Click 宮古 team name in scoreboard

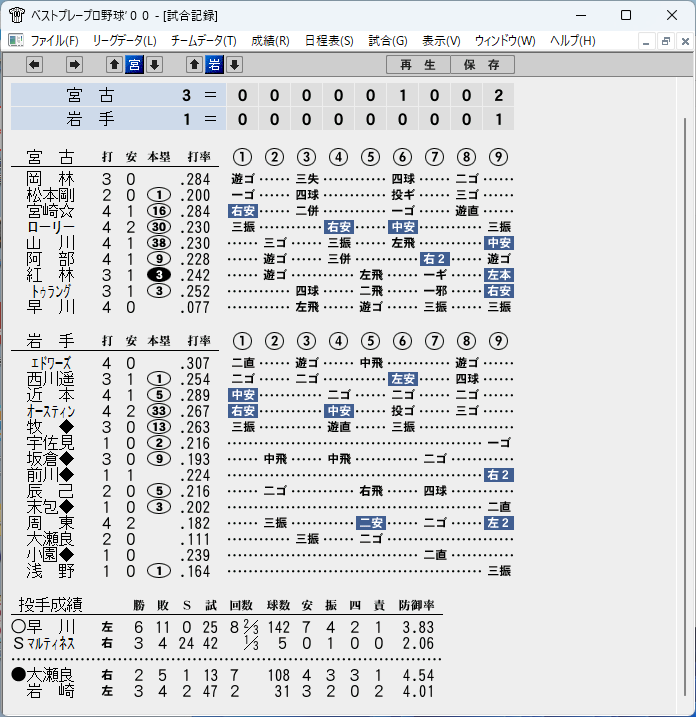[90, 95]
